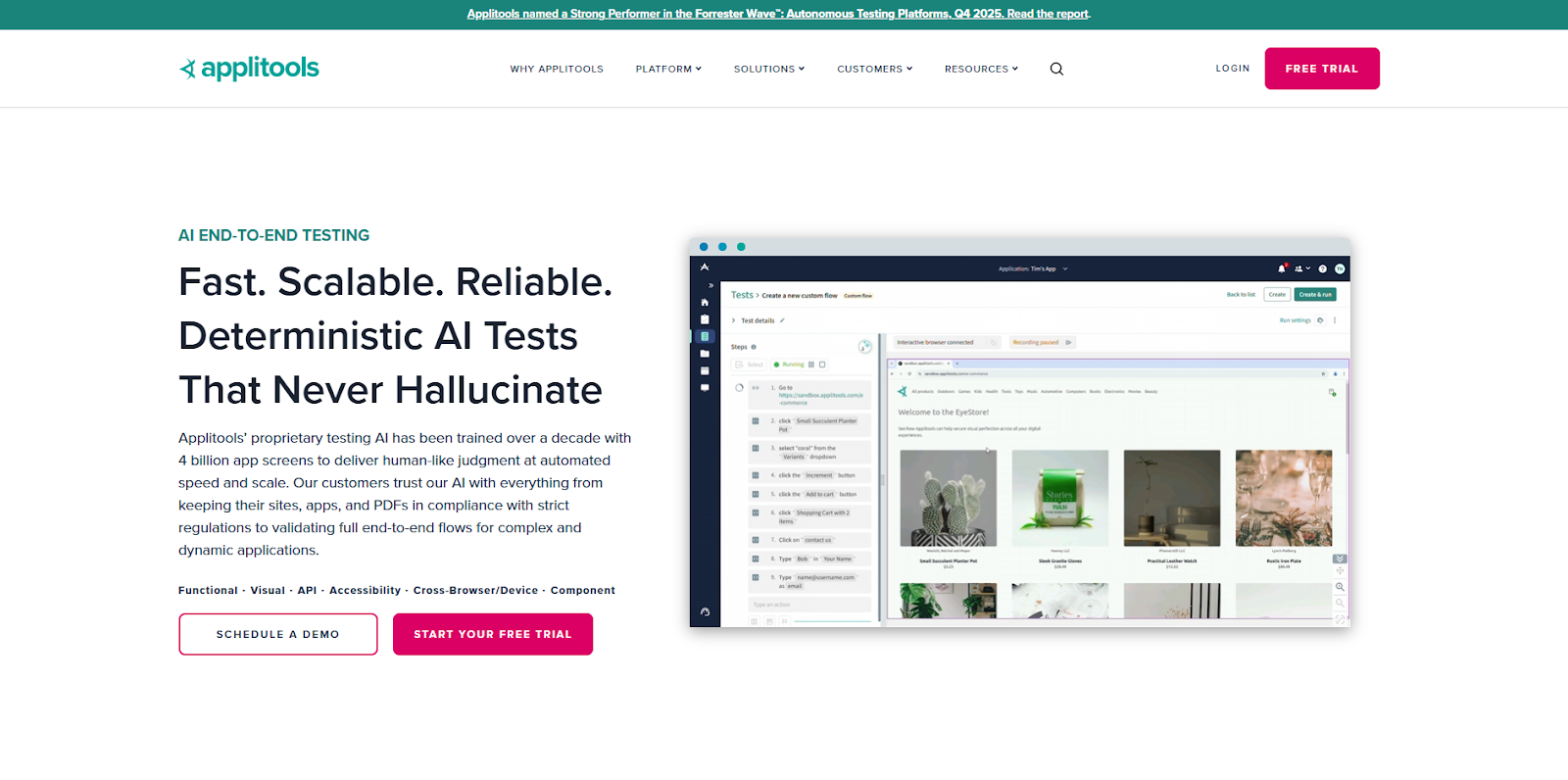Expand the app sidebar with double arrows
The width and height of the screenshot is (1568, 780).
[710, 285]
